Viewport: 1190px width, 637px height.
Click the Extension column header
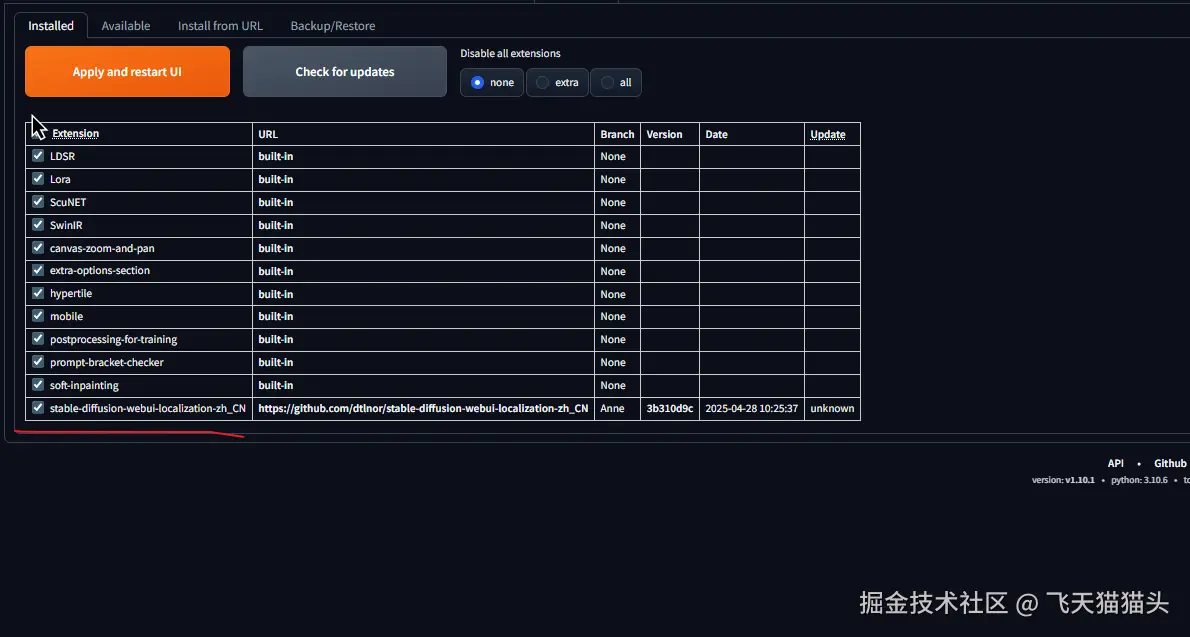[75, 134]
